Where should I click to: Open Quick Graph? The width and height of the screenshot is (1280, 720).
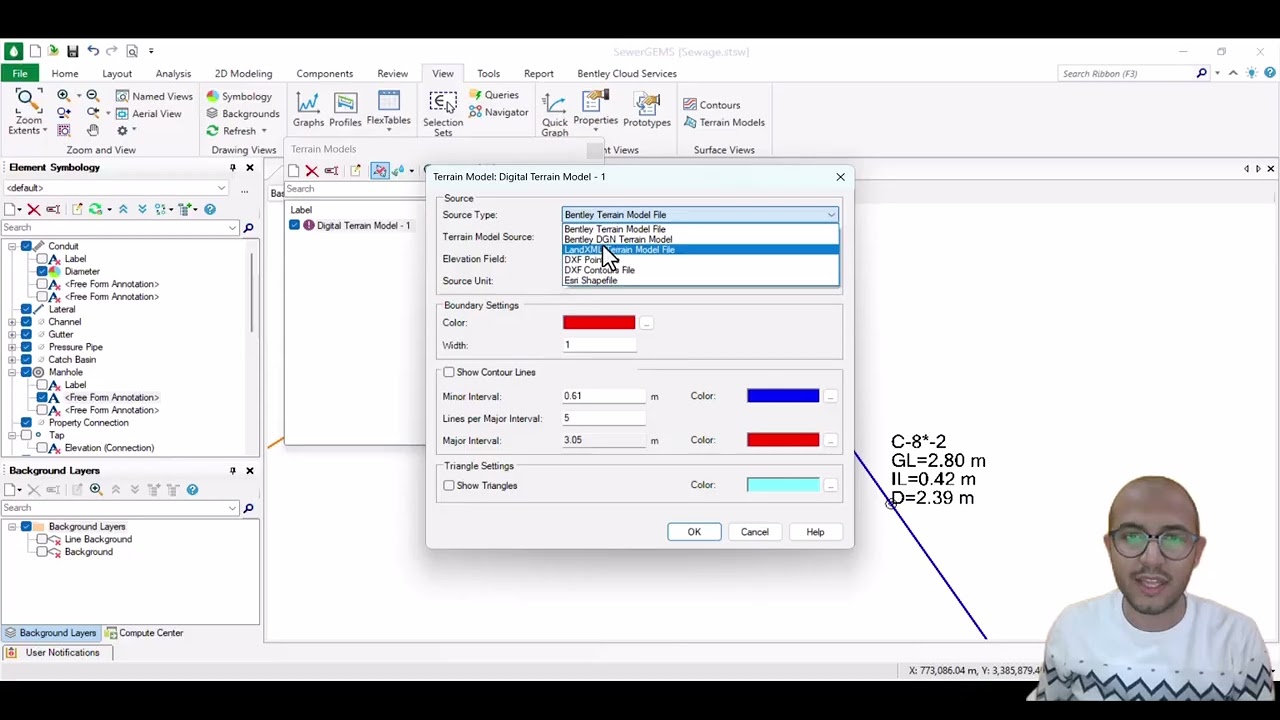pyautogui.click(x=555, y=113)
